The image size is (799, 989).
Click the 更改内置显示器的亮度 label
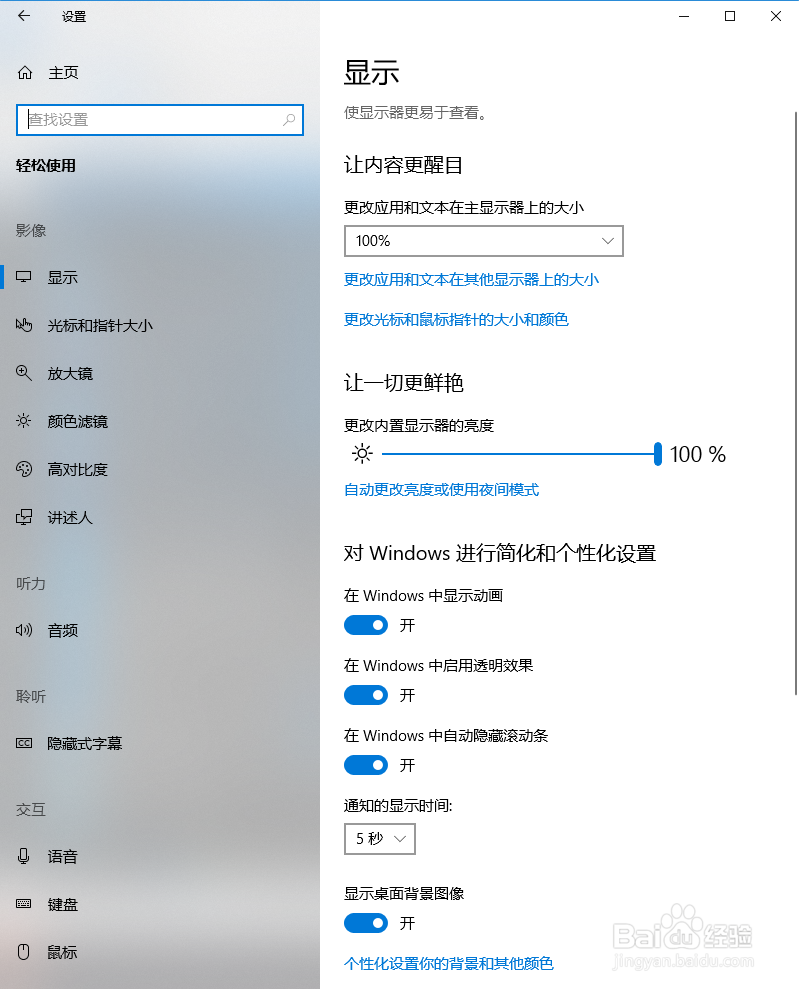coord(419,426)
